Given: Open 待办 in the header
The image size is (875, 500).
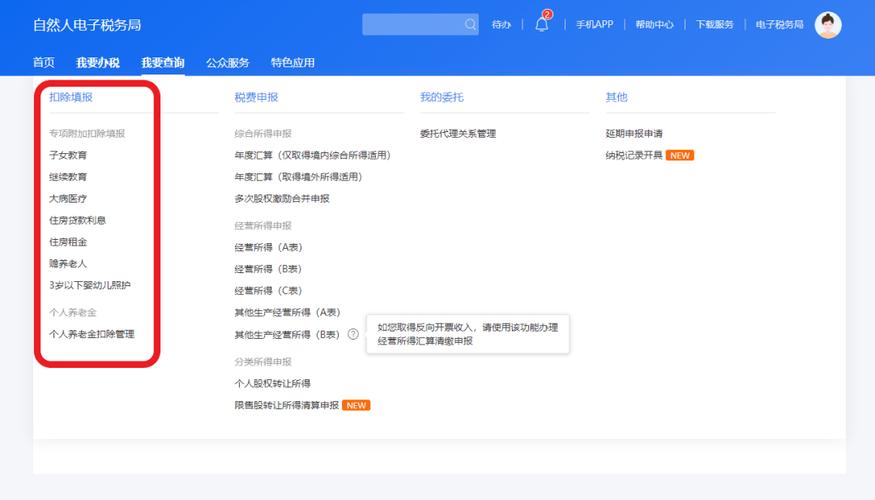Looking at the screenshot, I should (x=501, y=25).
